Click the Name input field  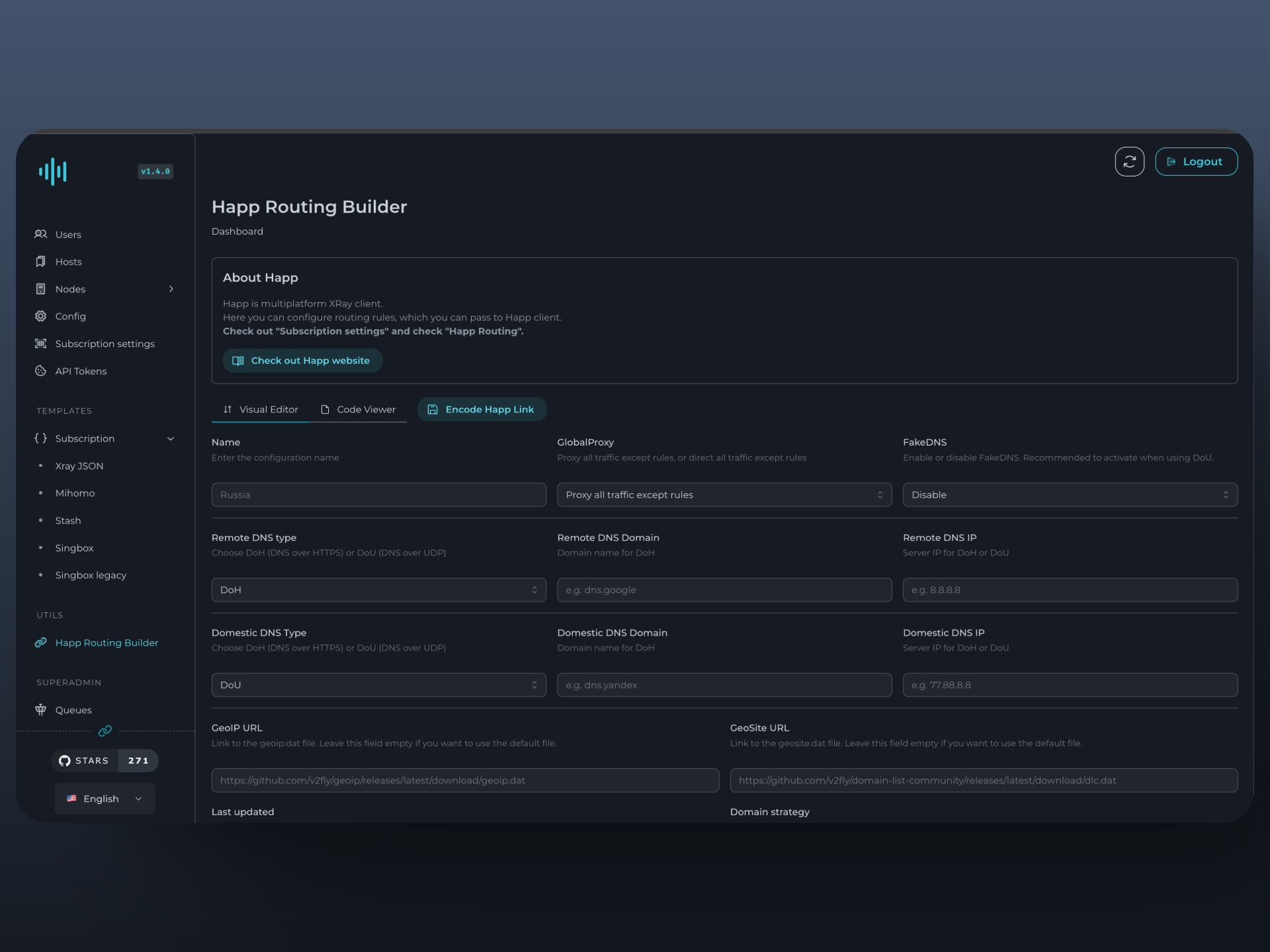point(379,495)
